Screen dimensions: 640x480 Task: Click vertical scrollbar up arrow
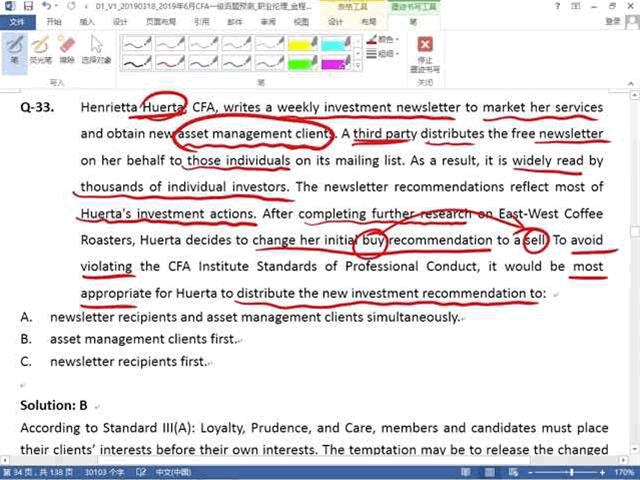pos(635,95)
